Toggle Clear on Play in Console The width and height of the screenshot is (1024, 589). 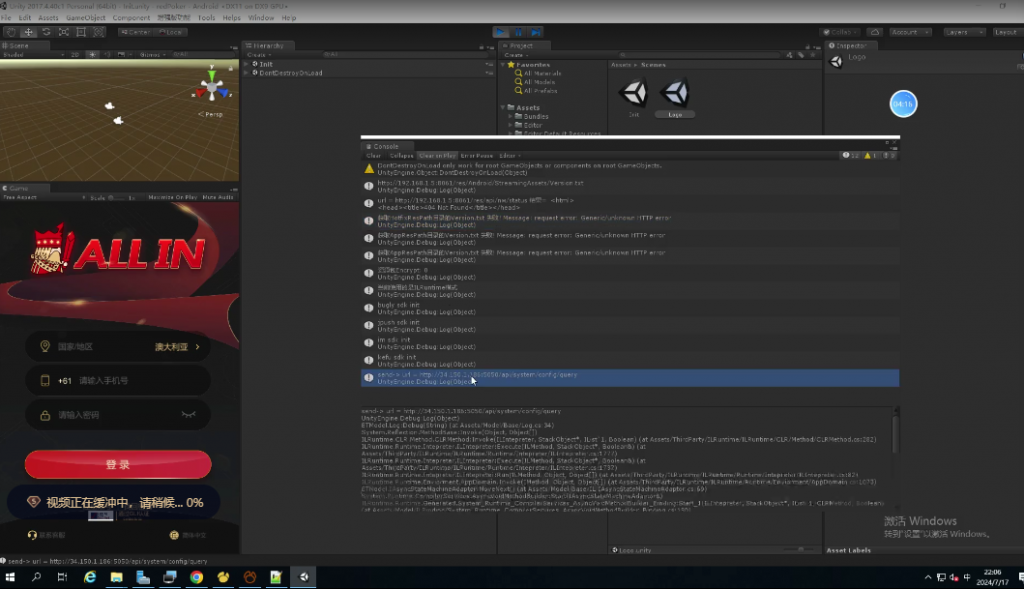pos(438,156)
